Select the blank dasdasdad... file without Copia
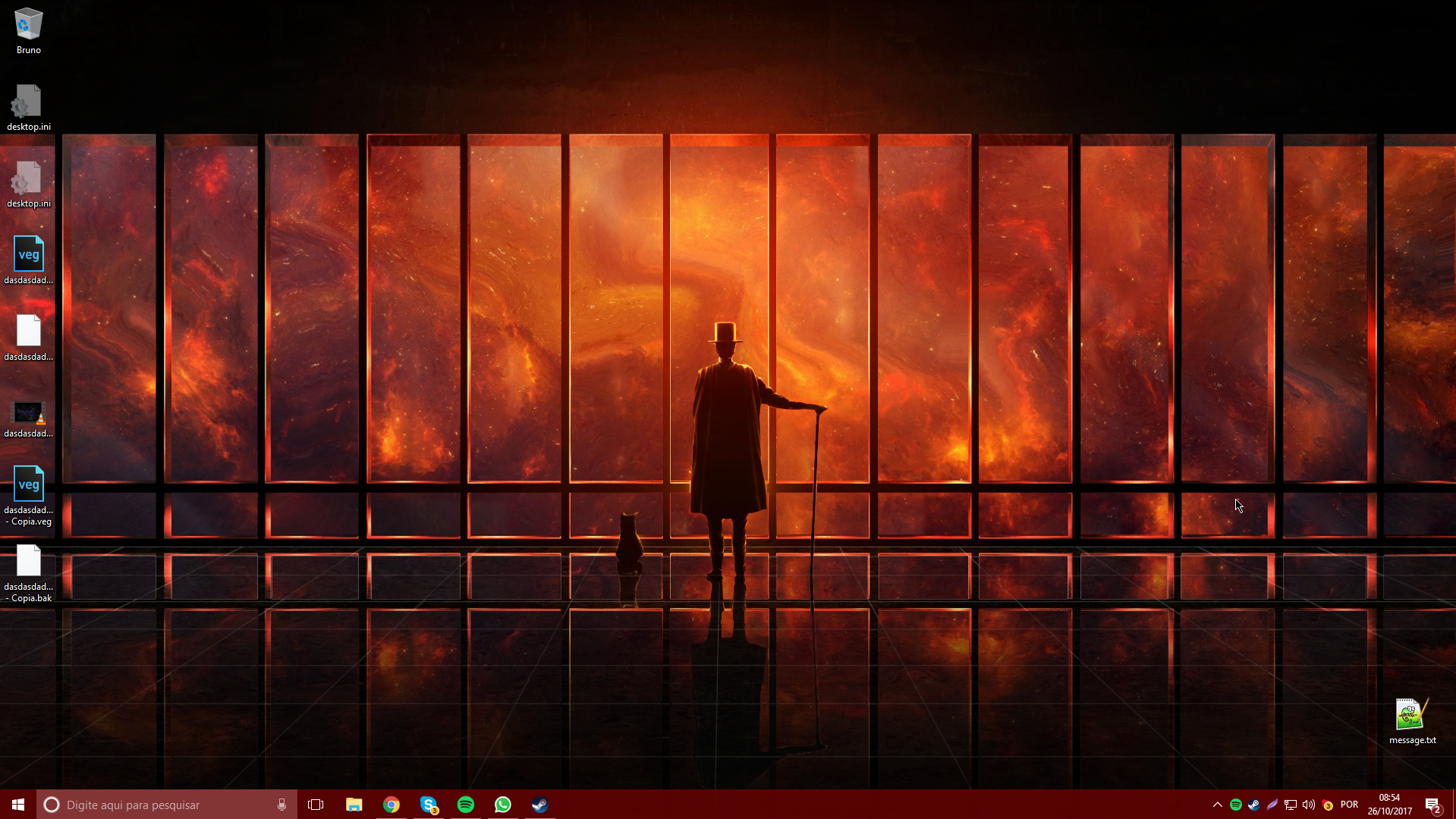 click(29, 338)
